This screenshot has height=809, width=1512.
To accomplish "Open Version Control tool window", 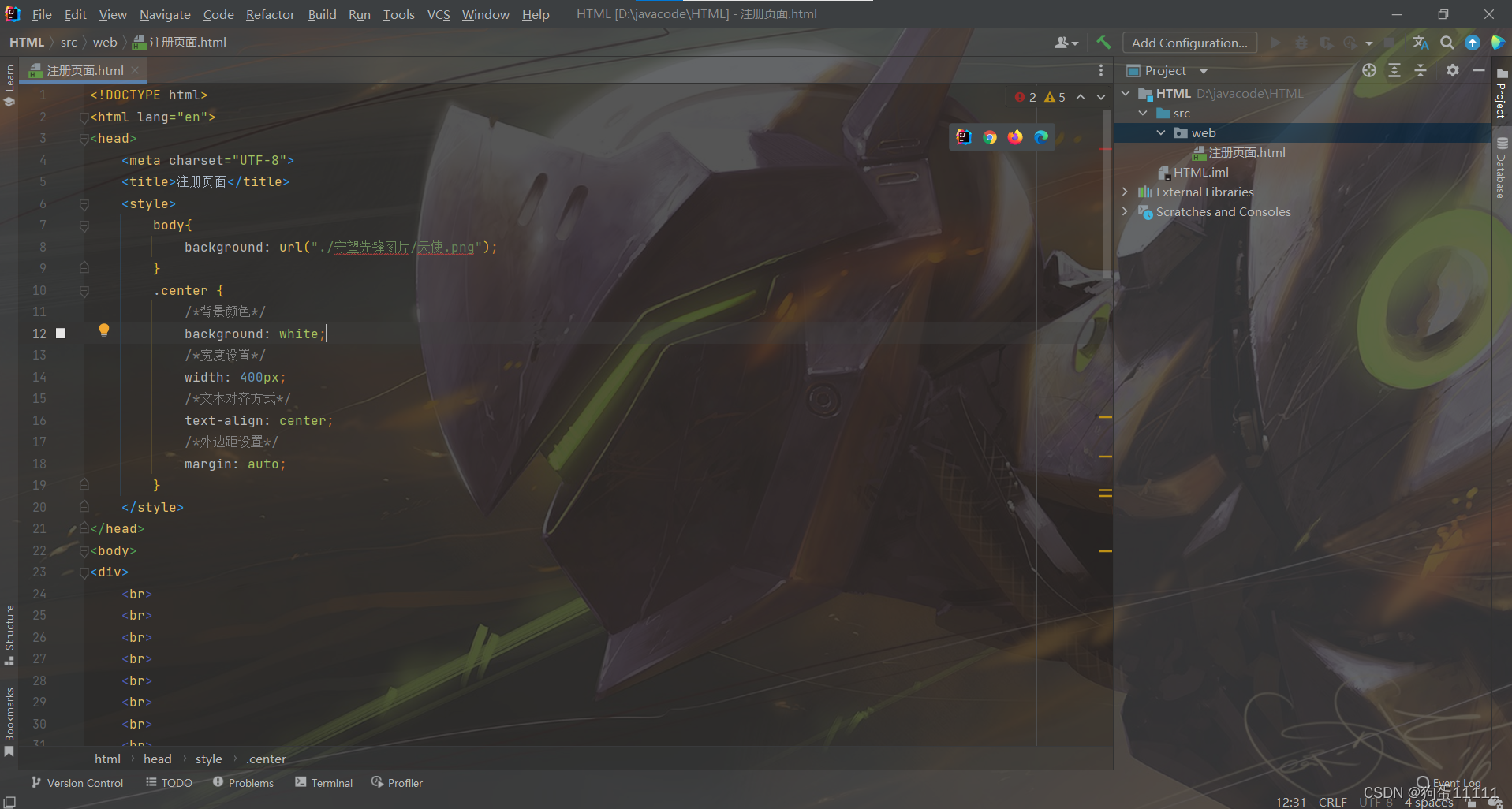I will tap(77, 782).
